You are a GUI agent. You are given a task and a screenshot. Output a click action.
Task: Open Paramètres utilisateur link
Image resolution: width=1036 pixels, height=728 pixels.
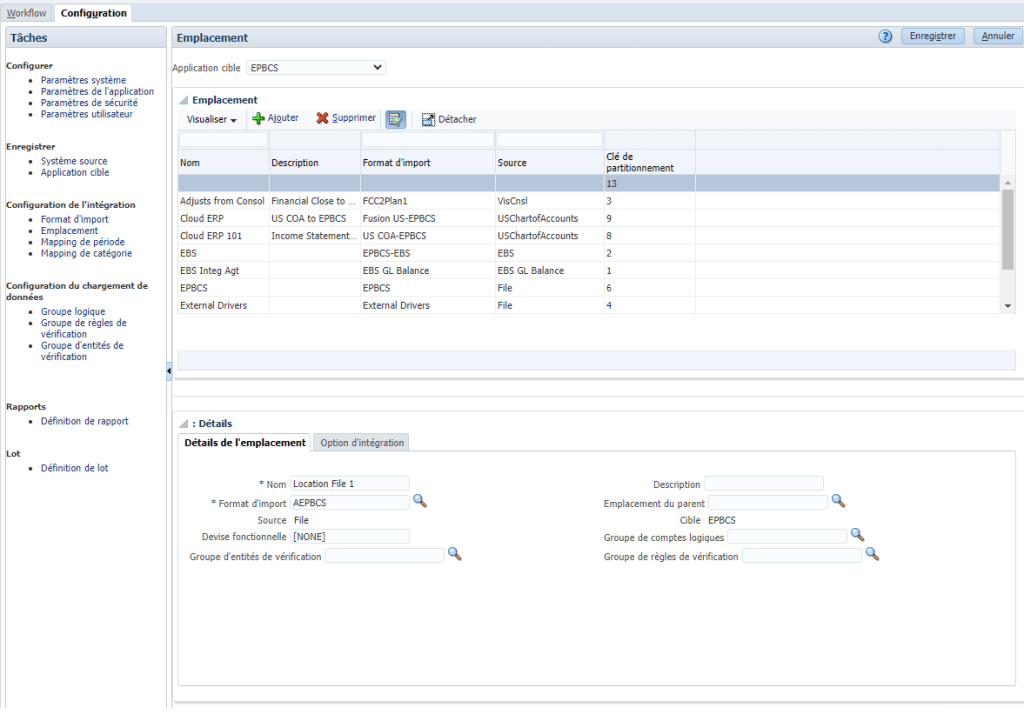(x=87, y=114)
